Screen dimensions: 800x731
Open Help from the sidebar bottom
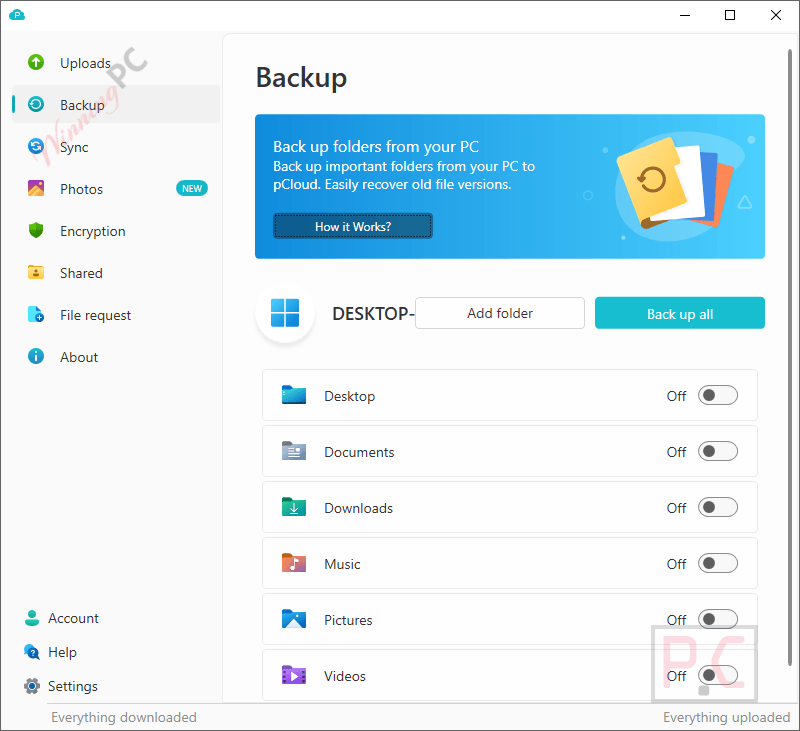(x=51, y=652)
